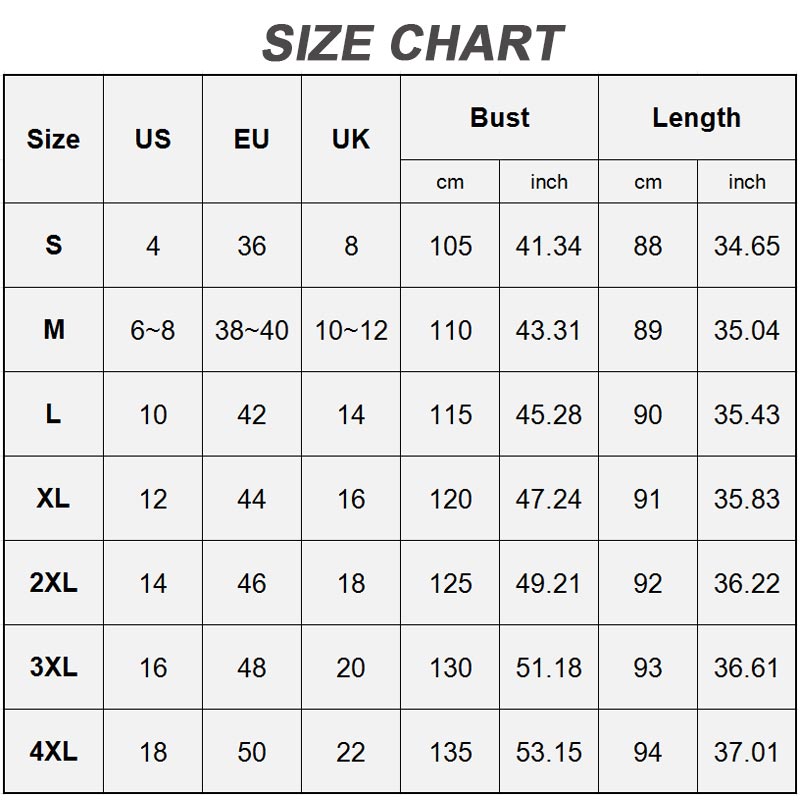Click the Length header cell
The image size is (800, 800).
[x=696, y=118]
